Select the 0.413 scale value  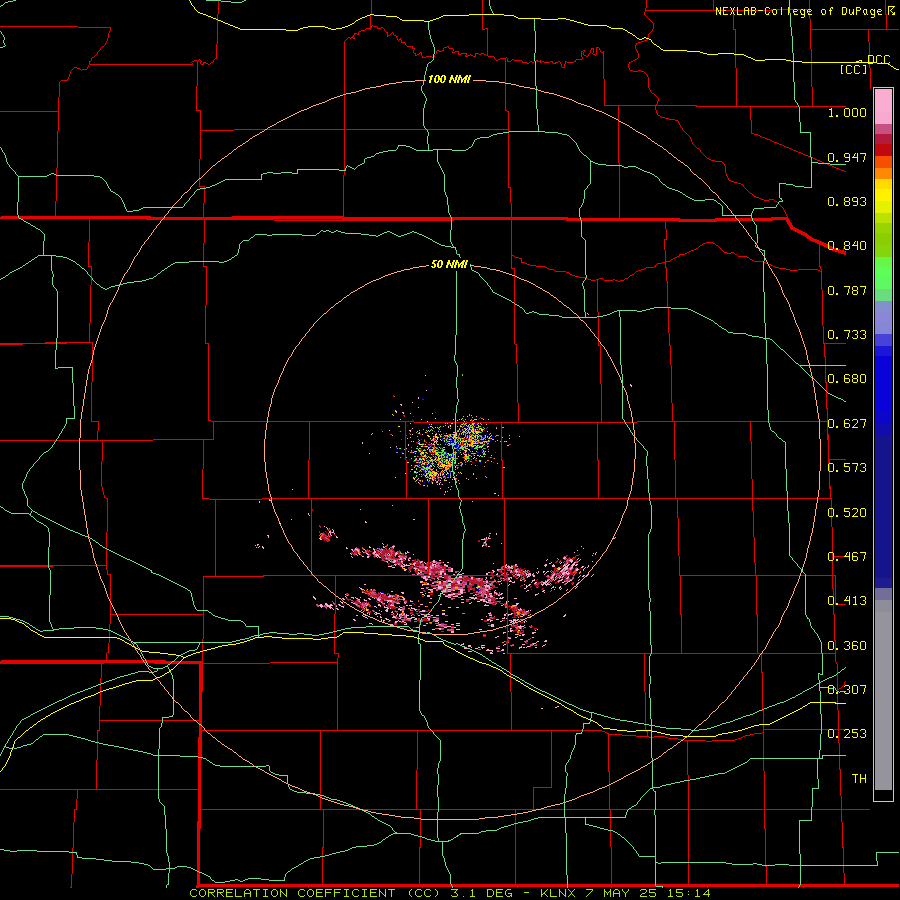point(847,601)
